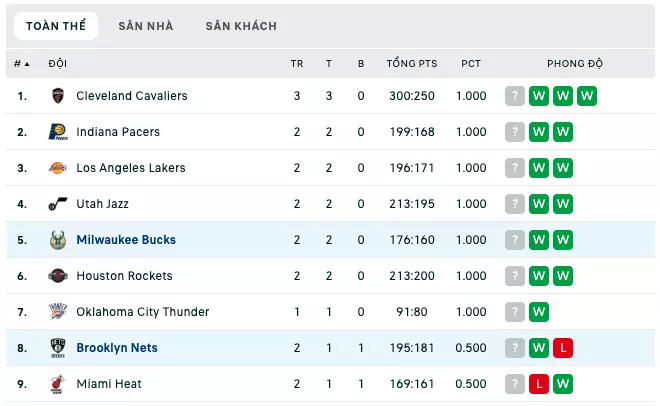660x406 pixels.
Task: Switch to the SÂN NHÀ tab
Action: 146,26
